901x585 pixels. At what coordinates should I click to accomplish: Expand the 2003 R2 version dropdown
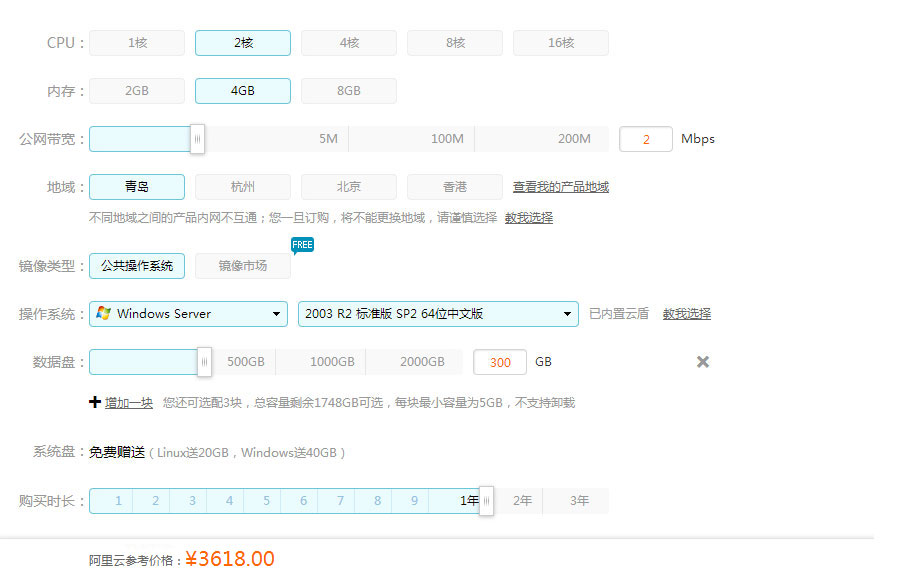(438, 314)
